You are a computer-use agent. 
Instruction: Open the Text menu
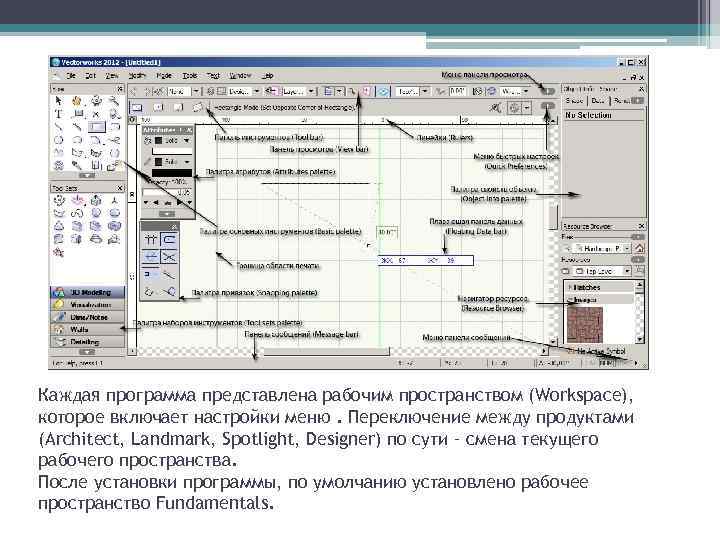click(x=213, y=76)
